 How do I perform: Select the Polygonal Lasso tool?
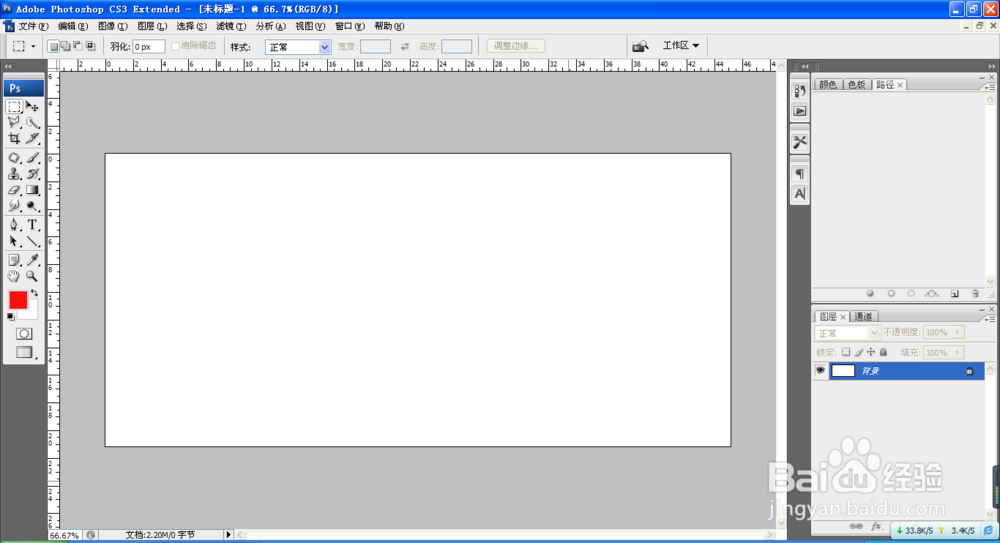pyautogui.click(x=14, y=123)
